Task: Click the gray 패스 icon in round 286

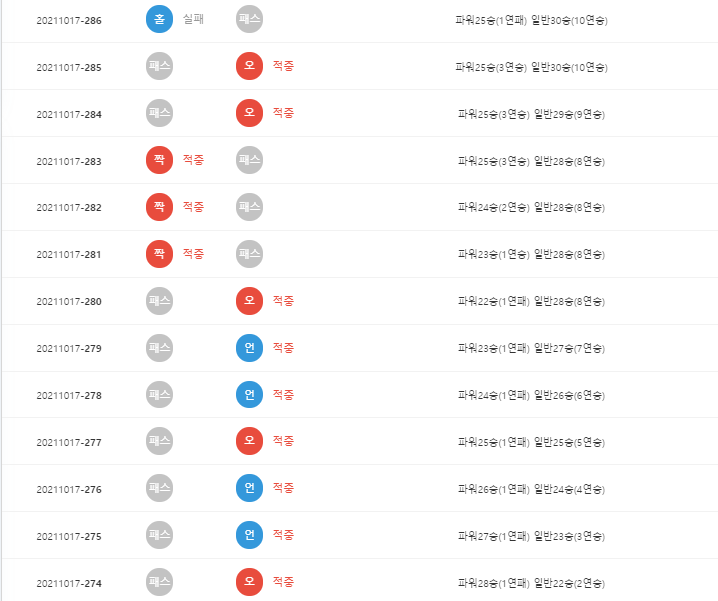Action: coord(250,19)
